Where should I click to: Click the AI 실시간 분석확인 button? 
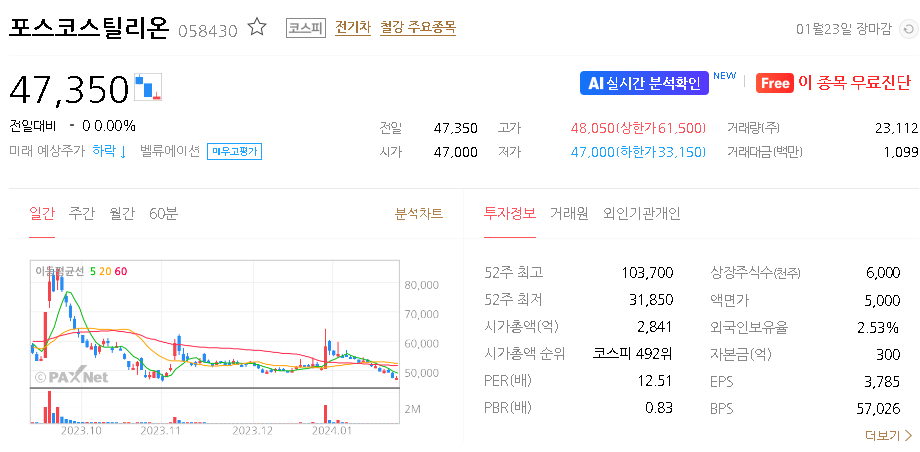(644, 83)
